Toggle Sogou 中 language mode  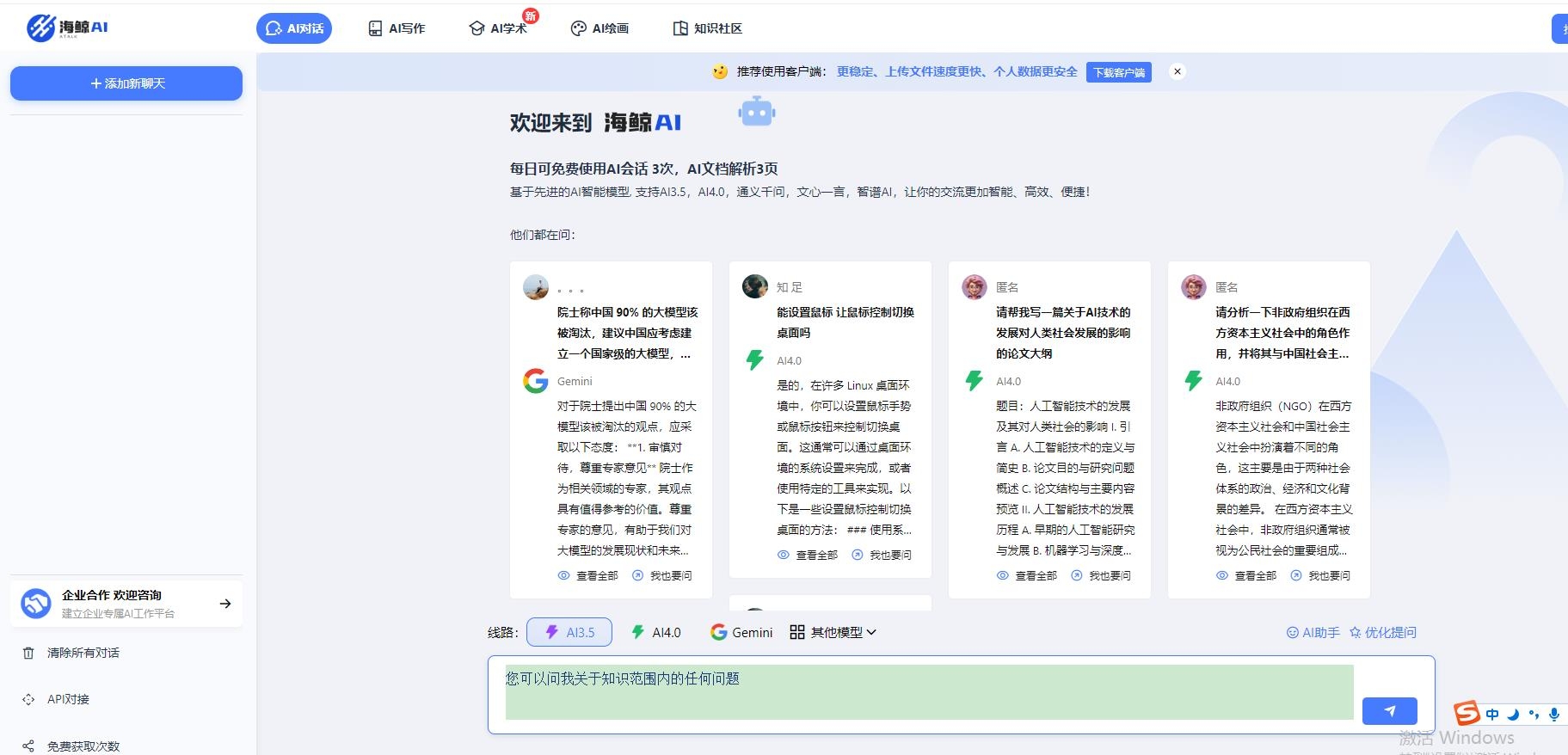pos(1492,714)
